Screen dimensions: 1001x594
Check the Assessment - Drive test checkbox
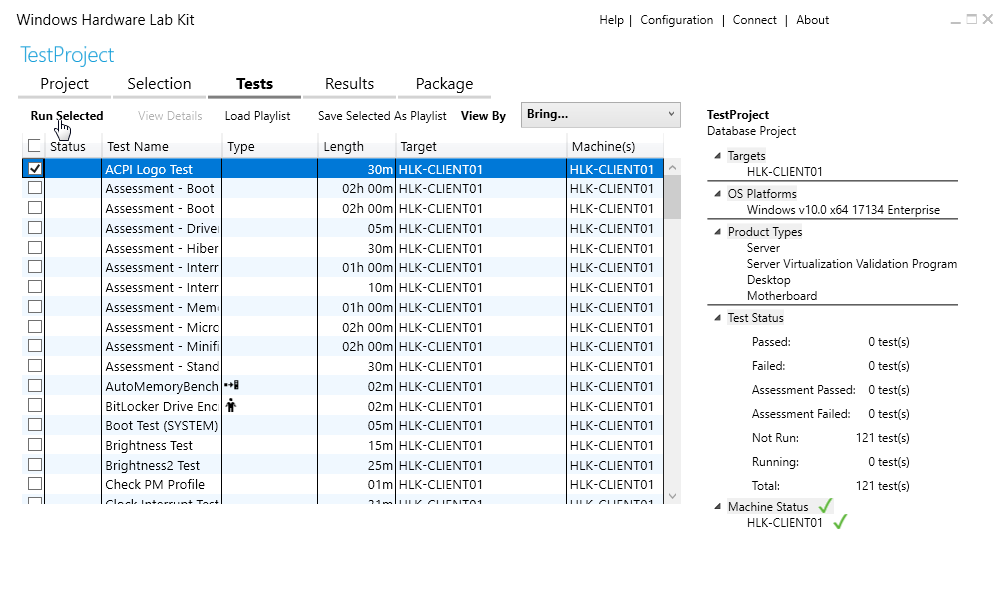coord(34,227)
